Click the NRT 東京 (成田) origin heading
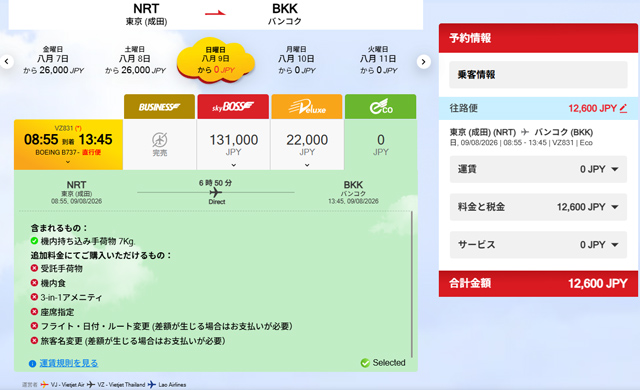 coord(146,14)
